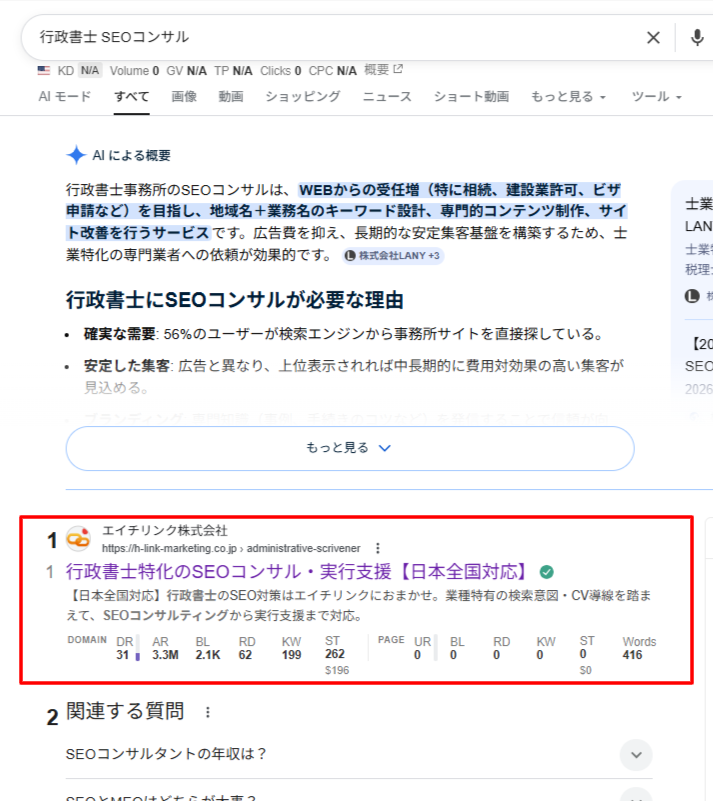The width and height of the screenshot is (713, 801).
Task: Open three-dot menu beside h-link-marketing URL
Action: (378, 548)
